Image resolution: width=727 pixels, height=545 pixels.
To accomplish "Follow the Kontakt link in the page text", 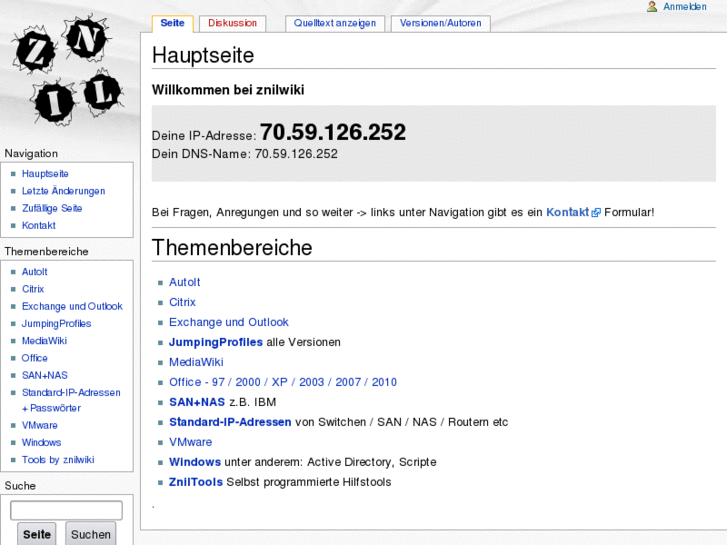I will click(x=568, y=212).
